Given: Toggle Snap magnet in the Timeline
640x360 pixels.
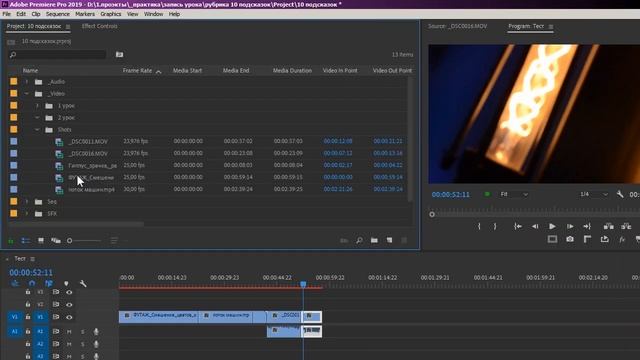Looking at the screenshot, I should pos(32,283).
